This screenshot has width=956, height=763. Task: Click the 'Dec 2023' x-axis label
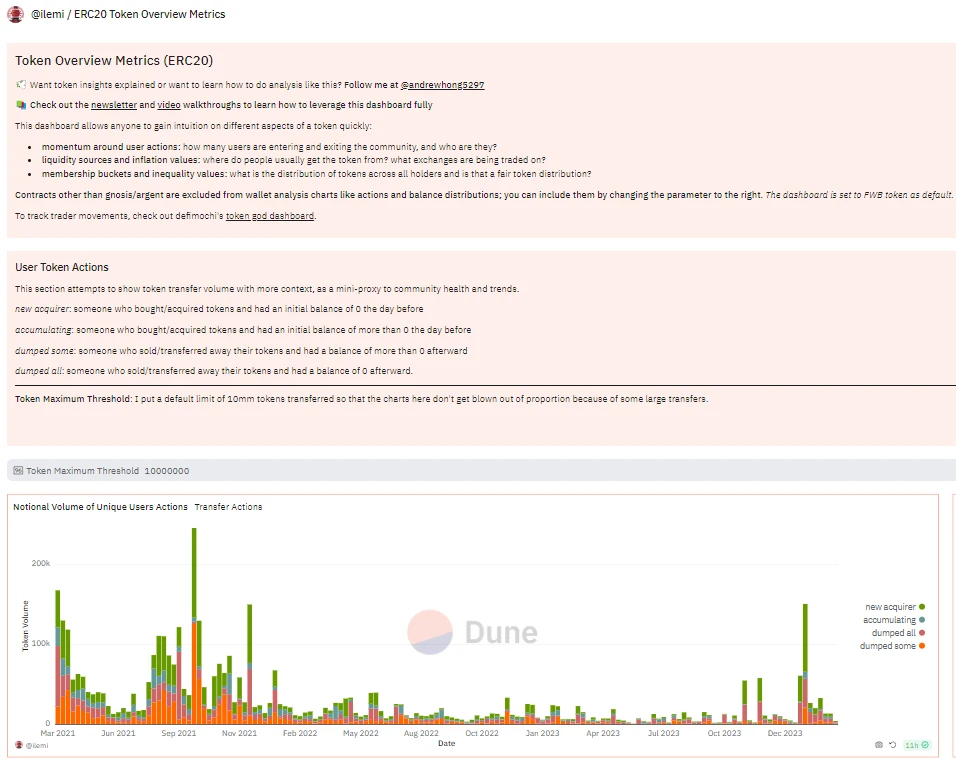click(x=785, y=733)
